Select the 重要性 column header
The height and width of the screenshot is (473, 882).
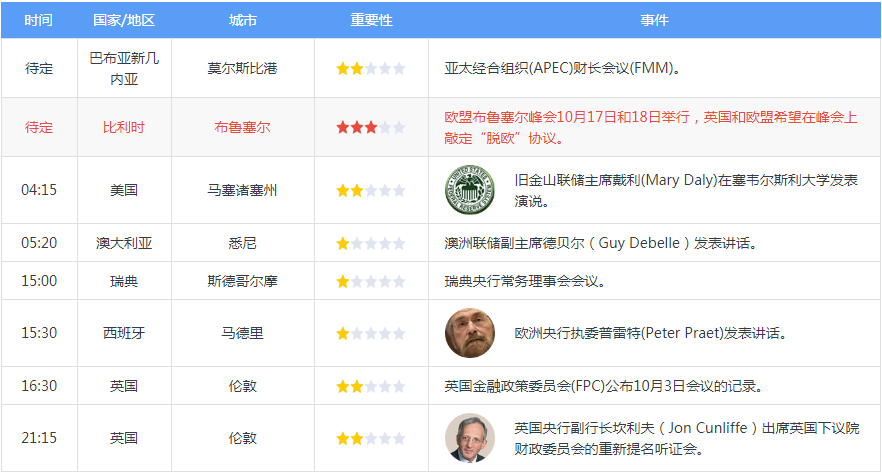click(x=371, y=20)
